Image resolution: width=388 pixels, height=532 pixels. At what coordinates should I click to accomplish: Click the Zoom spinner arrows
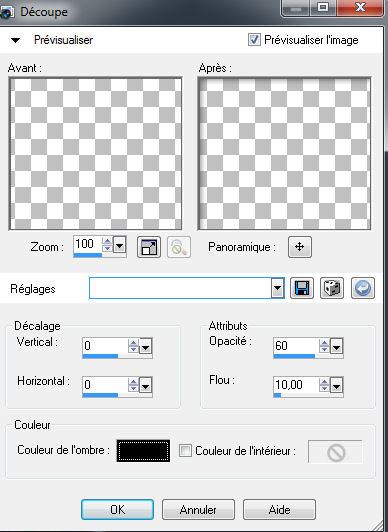coord(107,244)
